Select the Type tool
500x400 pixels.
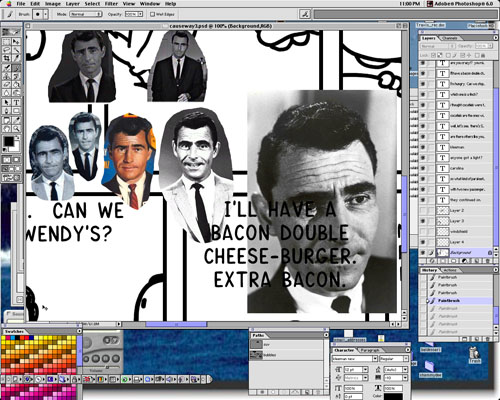[x=16, y=102]
